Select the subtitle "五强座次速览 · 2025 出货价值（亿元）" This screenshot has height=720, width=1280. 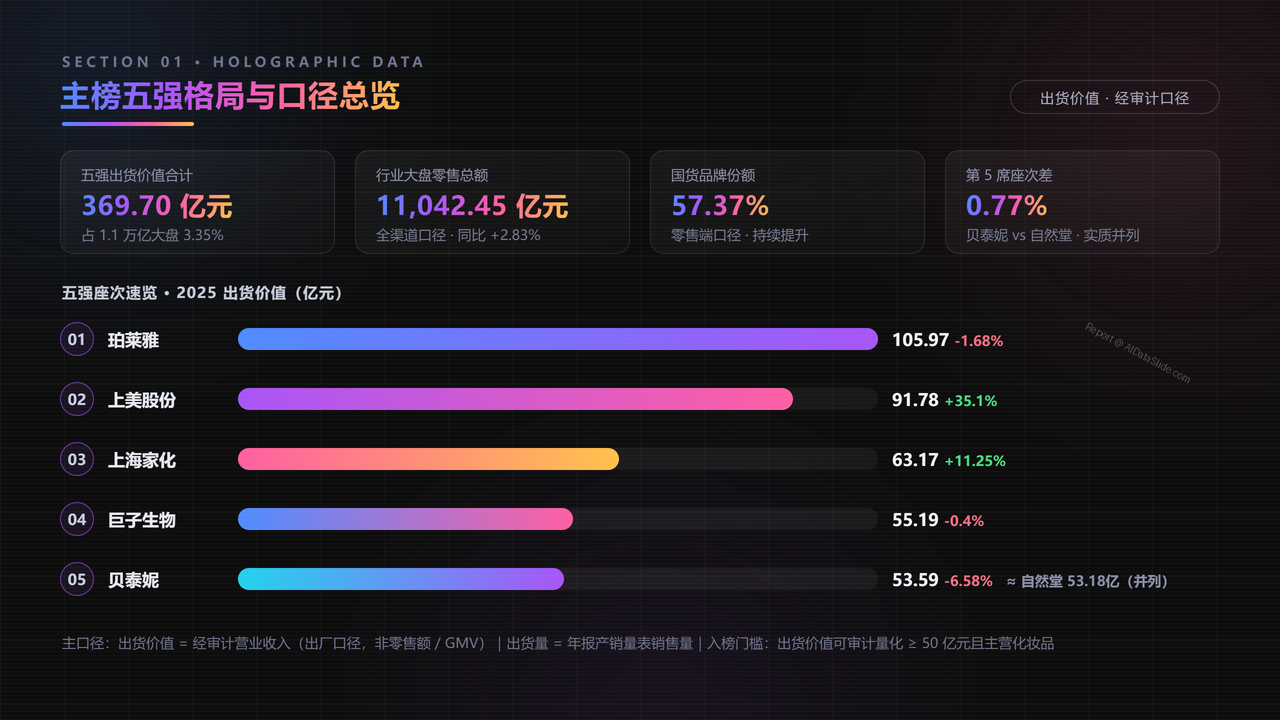tap(203, 293)
